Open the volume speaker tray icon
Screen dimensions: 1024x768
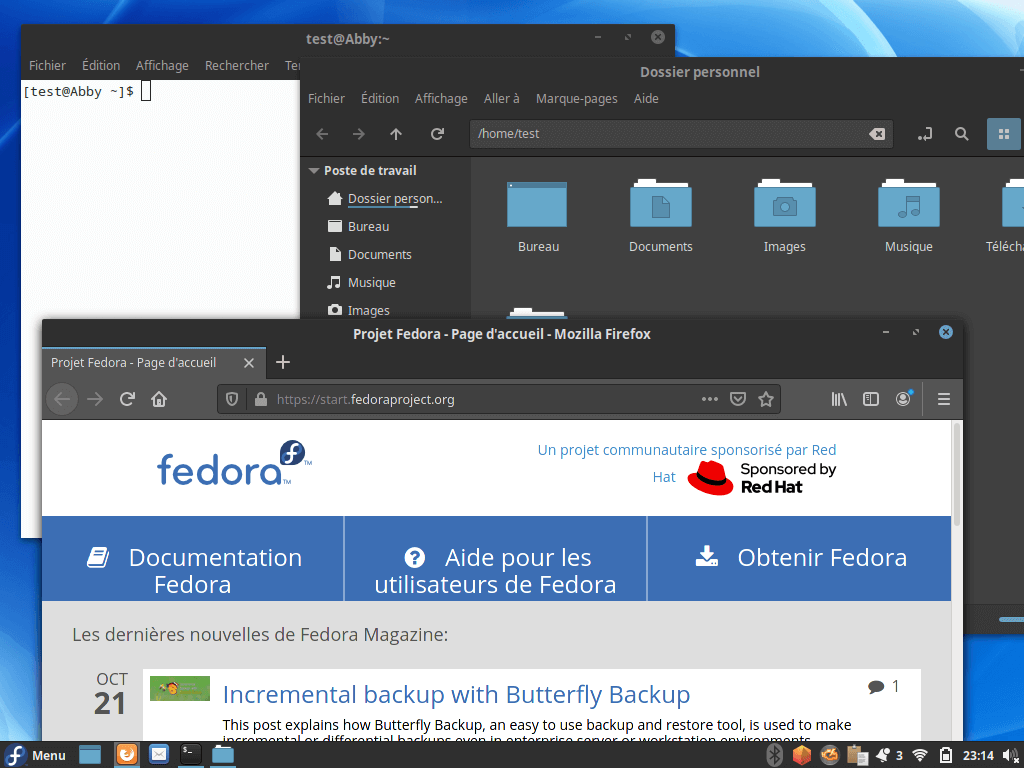1010,756
